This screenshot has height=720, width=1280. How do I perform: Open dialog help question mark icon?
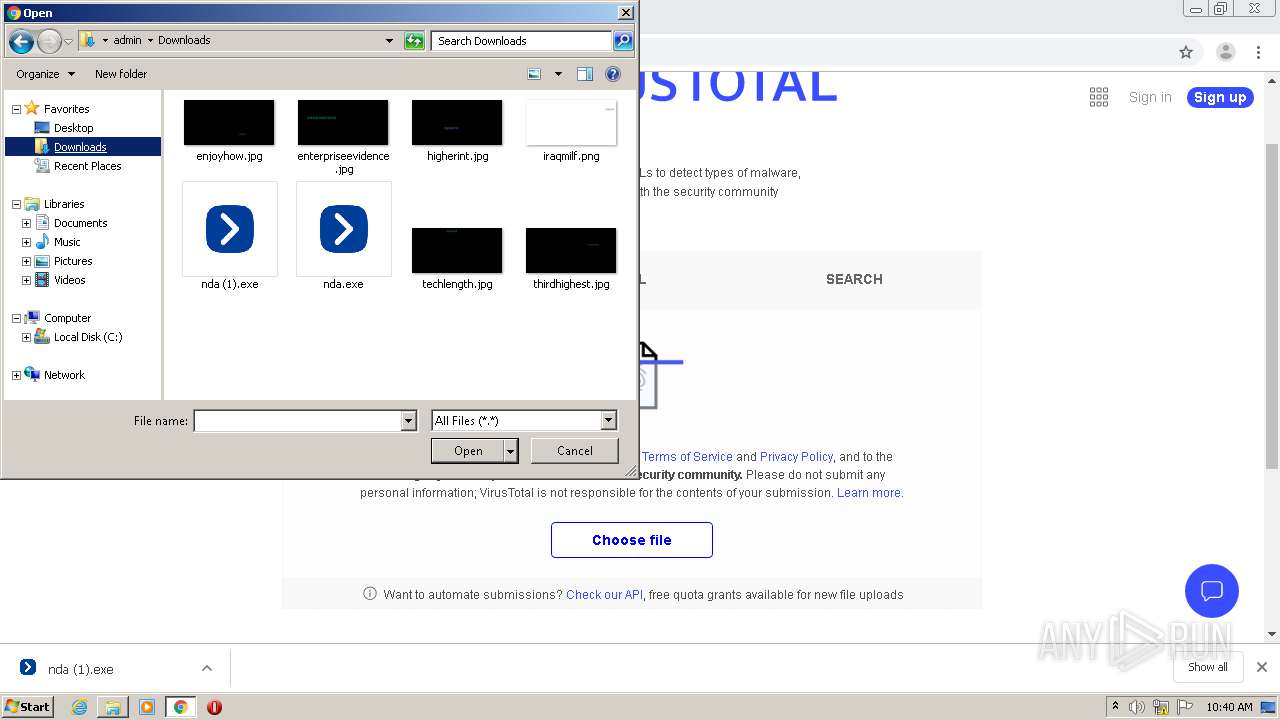[x=613, y=74]
